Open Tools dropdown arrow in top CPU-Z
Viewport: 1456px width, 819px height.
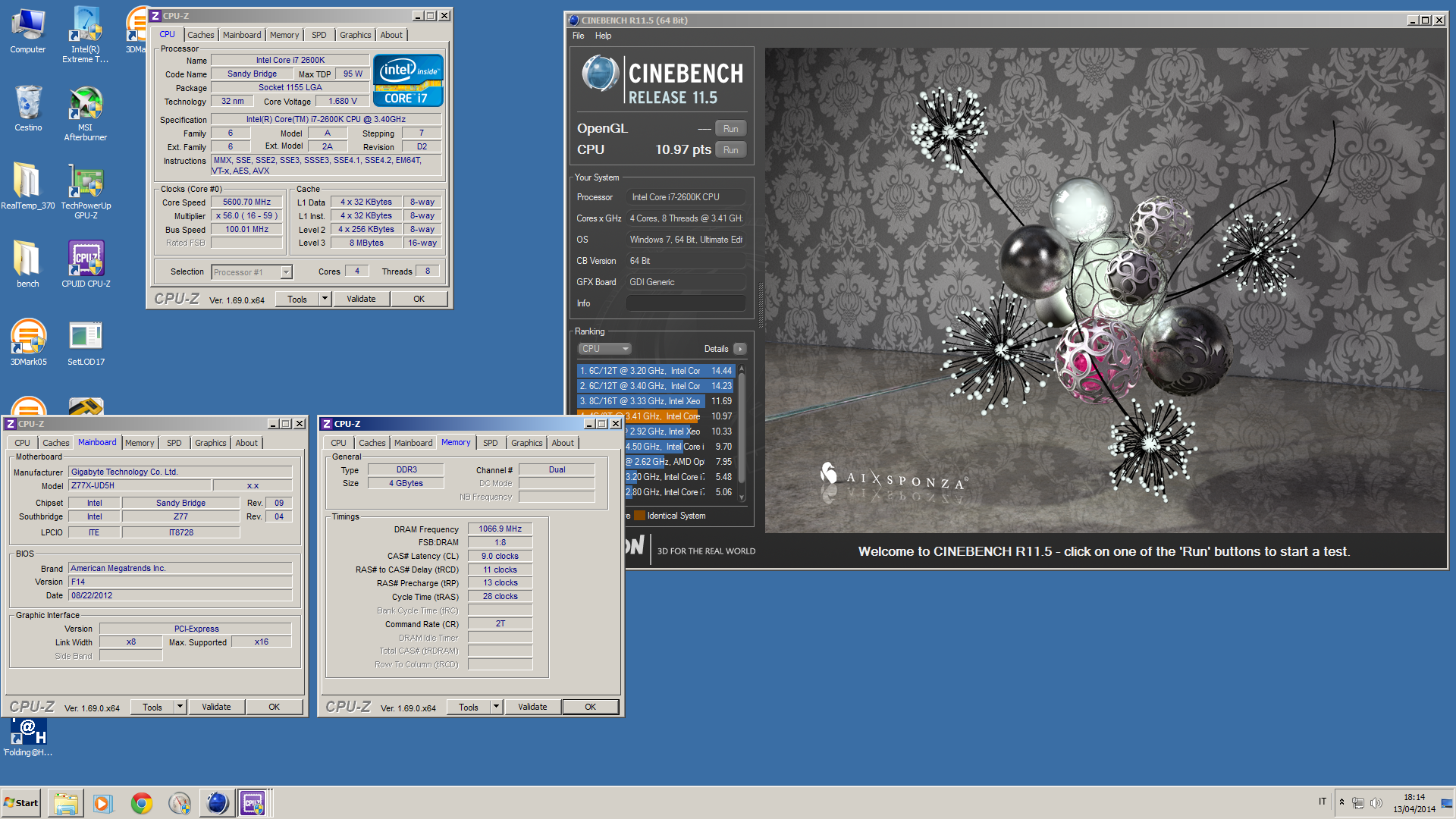[x=325, y=299]
